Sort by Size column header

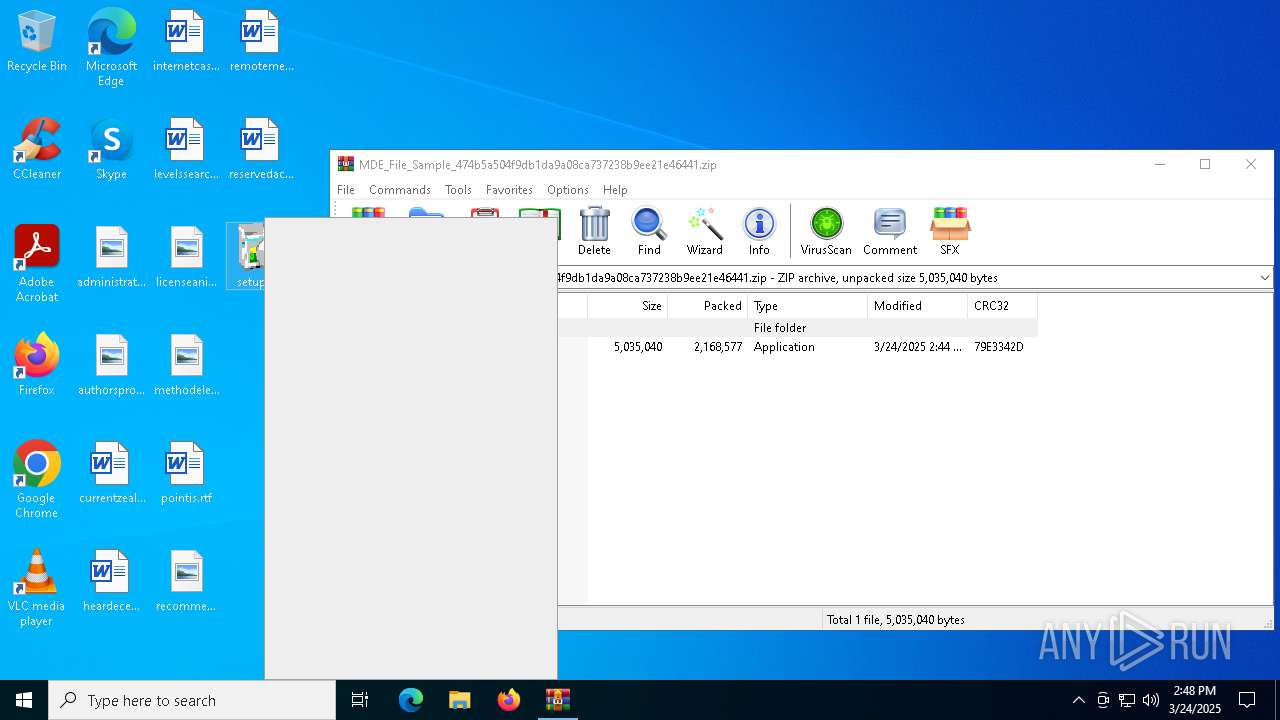click(x=627, y=306)
